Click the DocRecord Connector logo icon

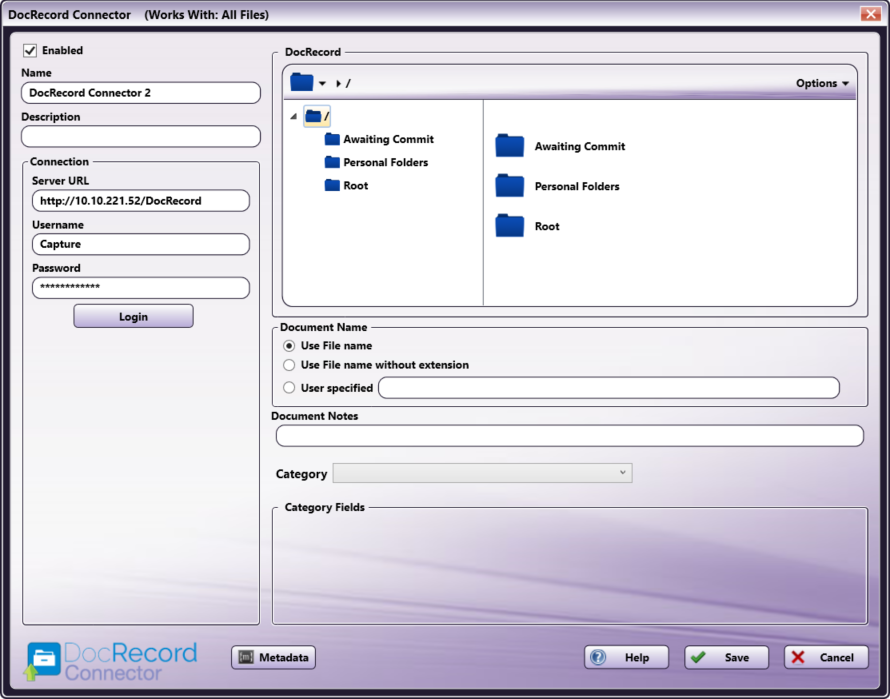coord(43,660)
